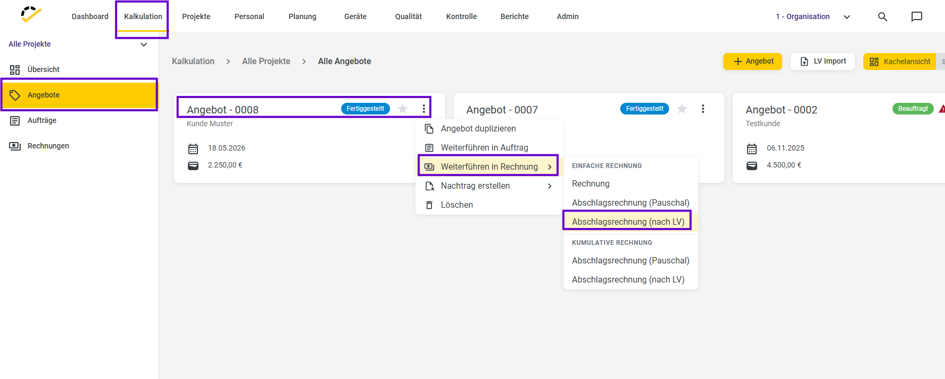The width and height of the screenshot is (945, 379).
Task: Open the Angebot - 0002 card title
Action: (781, 110)
